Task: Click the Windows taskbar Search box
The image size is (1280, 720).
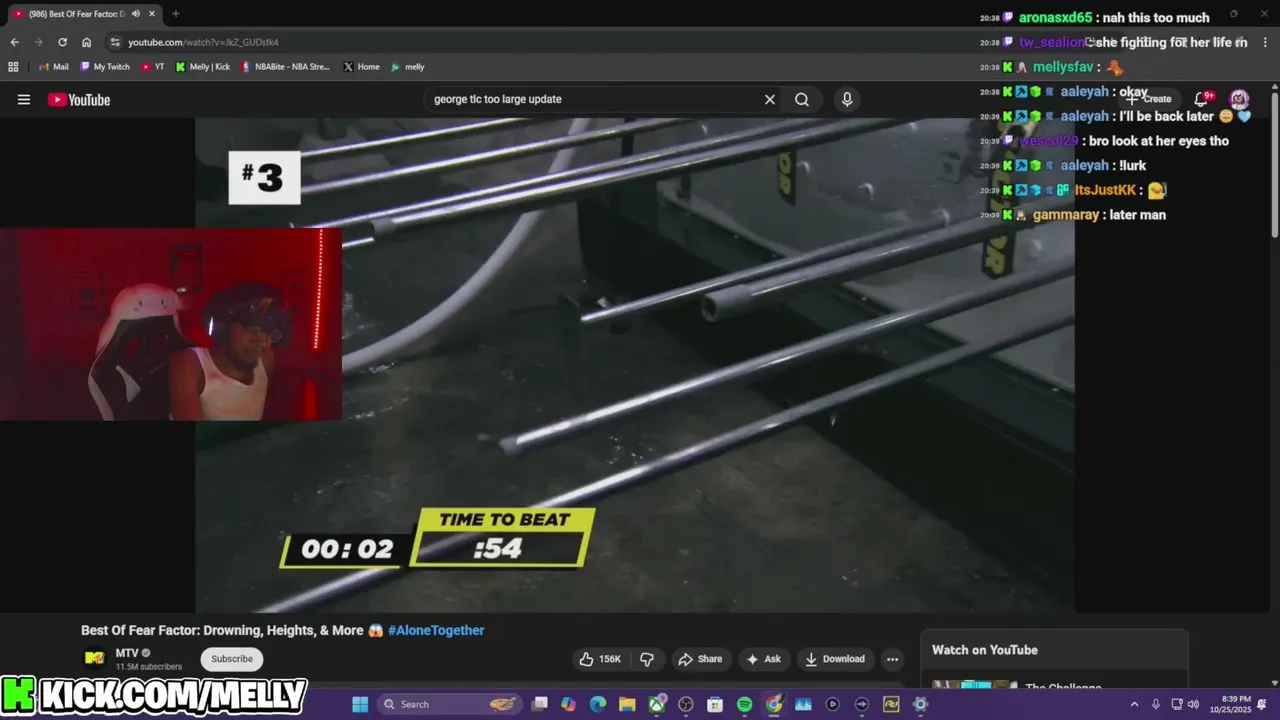Action: (x=449, y=704)
